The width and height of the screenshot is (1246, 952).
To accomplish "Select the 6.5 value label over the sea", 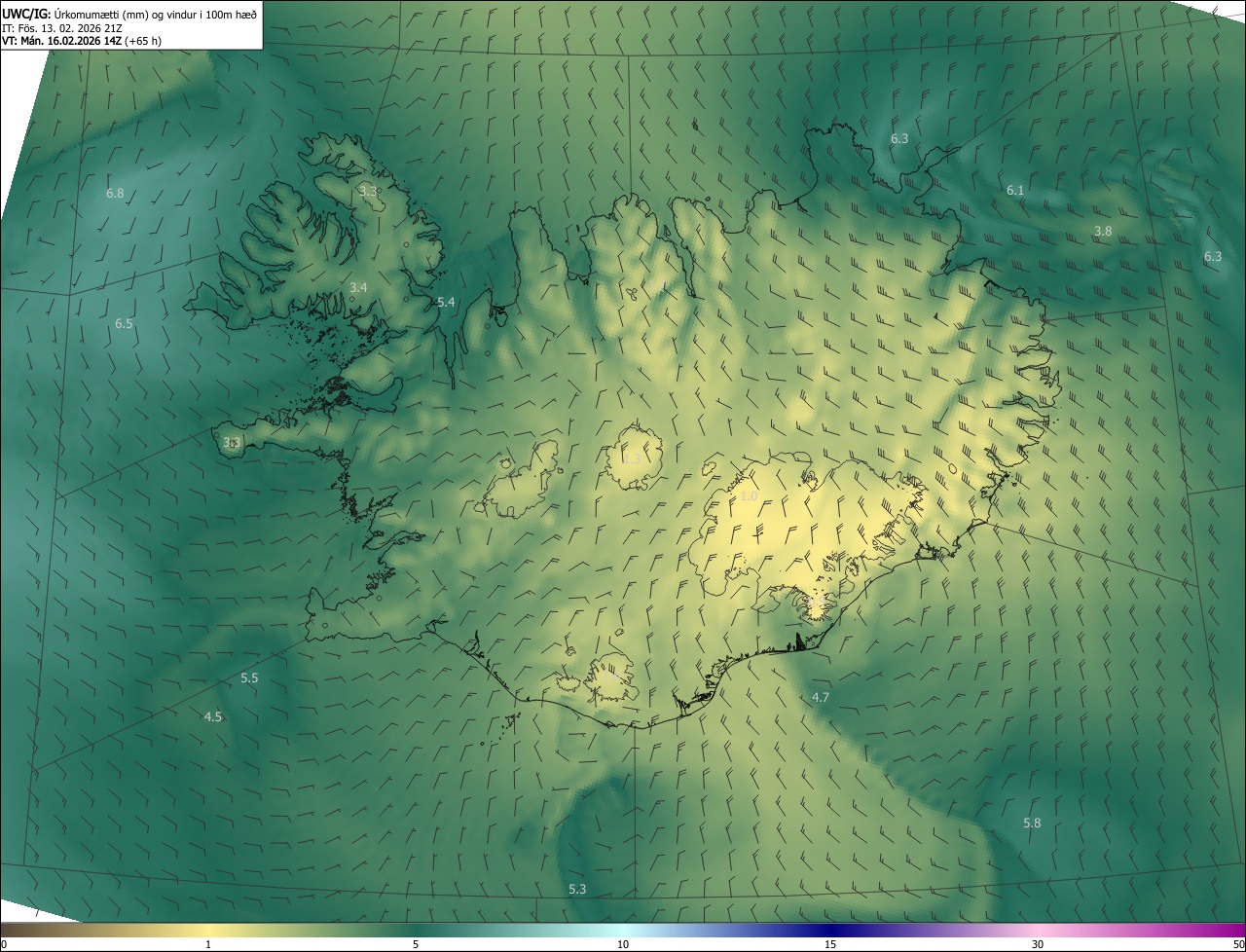I will coord(124,323).
